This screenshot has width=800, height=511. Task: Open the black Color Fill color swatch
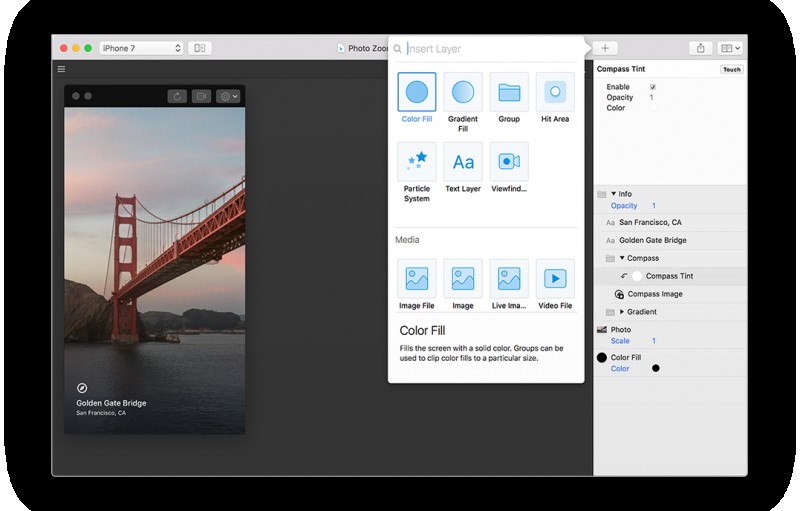coord(656,368)
